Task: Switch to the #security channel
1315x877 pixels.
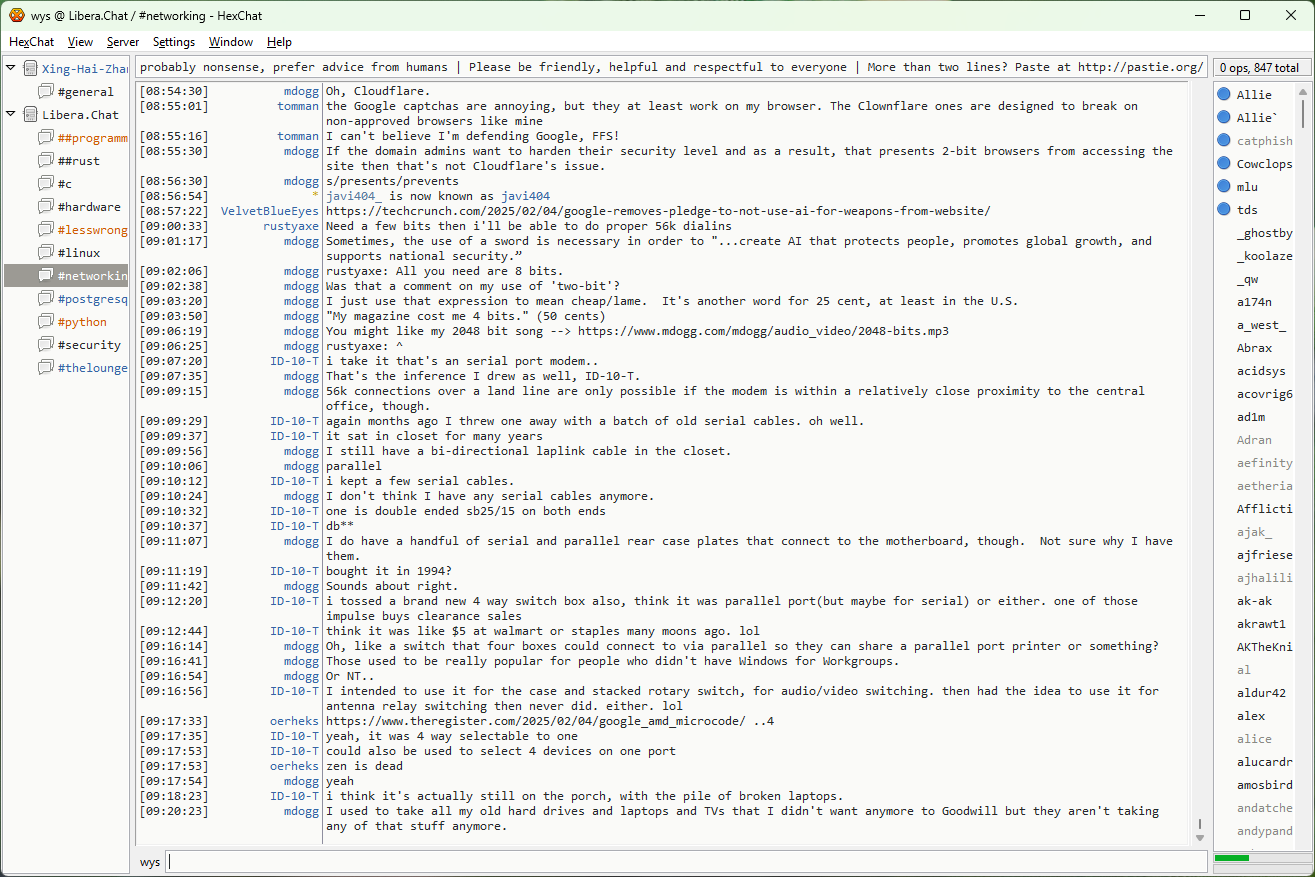Action: pos(88,345)
